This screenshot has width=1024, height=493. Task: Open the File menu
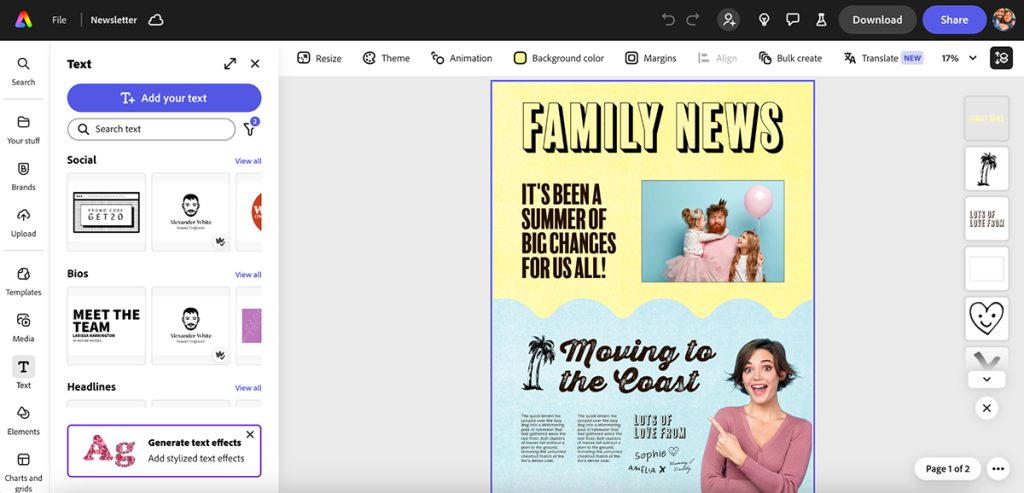pyautogui.click(x=59, y=20)
